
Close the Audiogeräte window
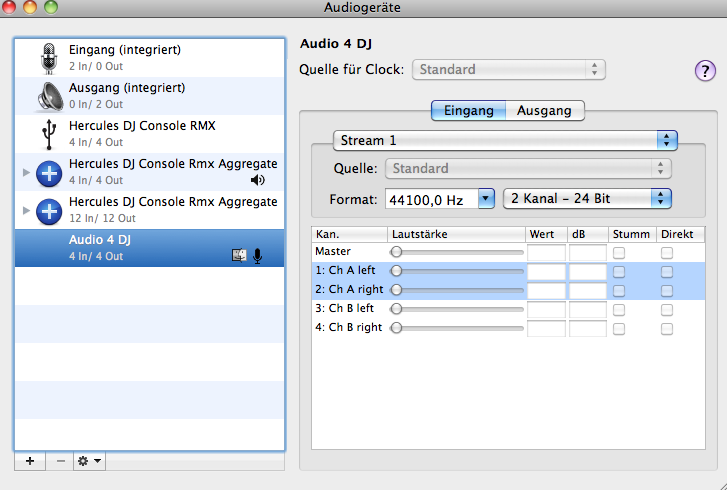point(9,7)
